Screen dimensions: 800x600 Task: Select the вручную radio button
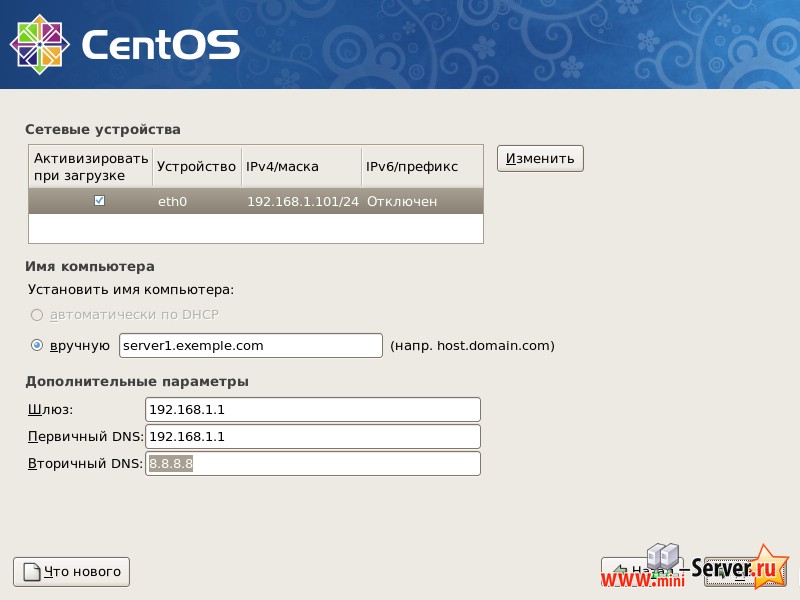tap(37, 345)
